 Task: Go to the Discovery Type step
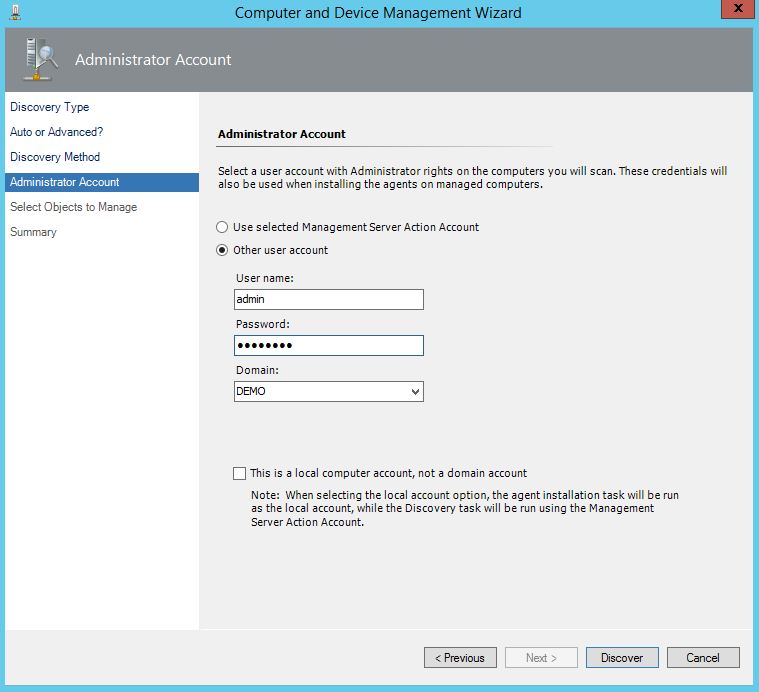(49, 107)
